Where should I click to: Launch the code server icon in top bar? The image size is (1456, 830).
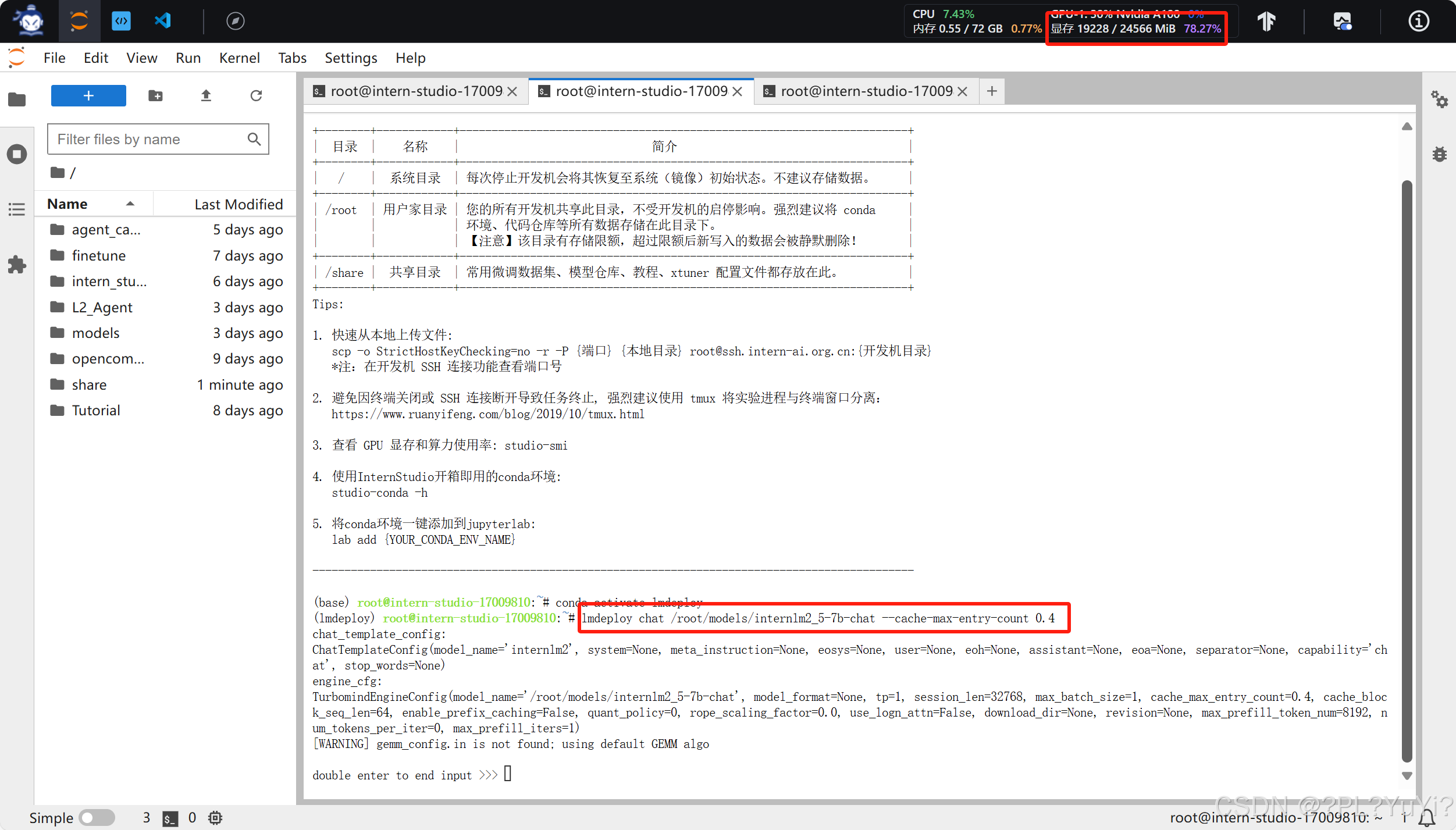[122, 21]
